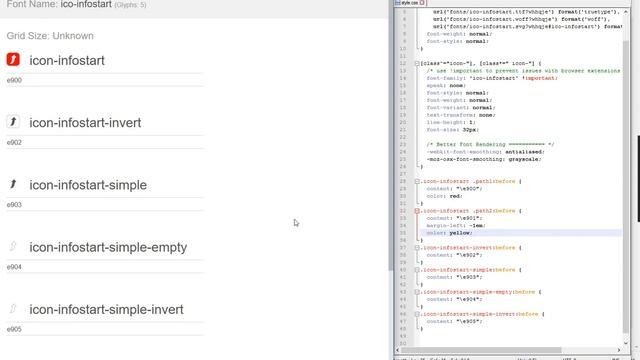The width and height of the screenshot is (640, 360).
Task: Click the '-webkit-font-smoothing: antialiased' line
Action: click(x=486, y=152)
